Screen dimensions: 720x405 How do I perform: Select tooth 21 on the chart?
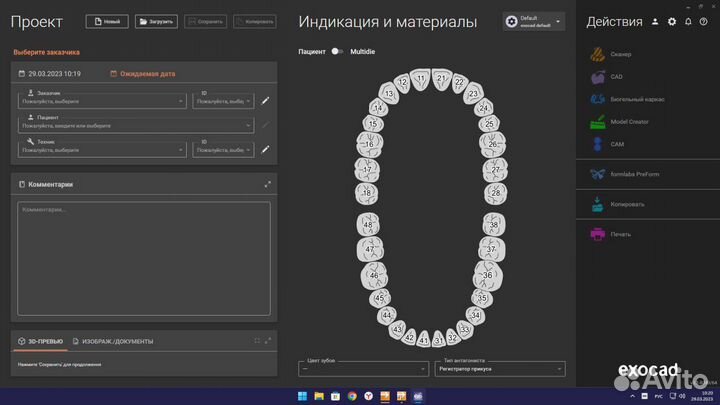point(442,79)
